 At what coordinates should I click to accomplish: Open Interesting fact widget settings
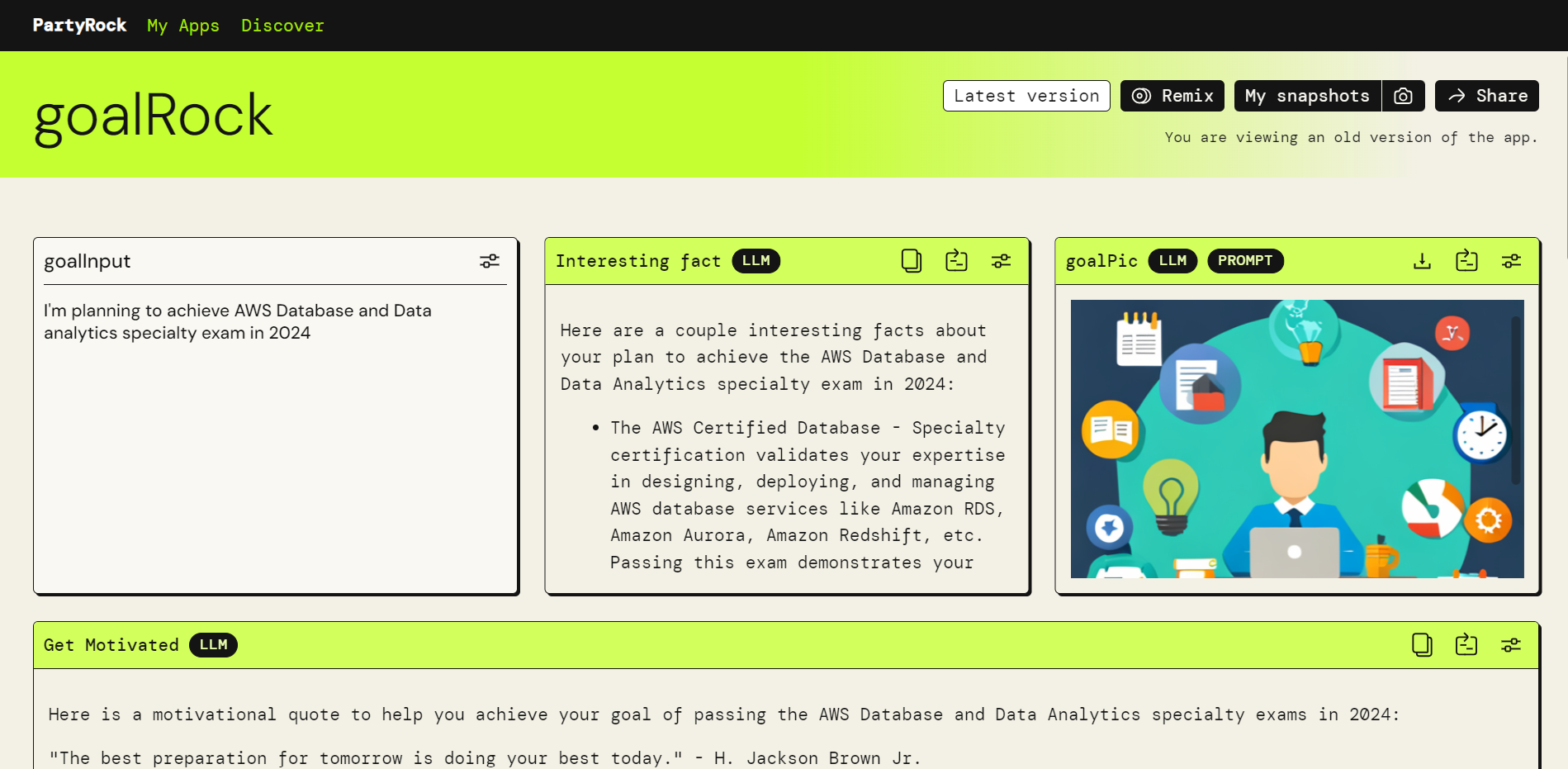[1001, 261]
